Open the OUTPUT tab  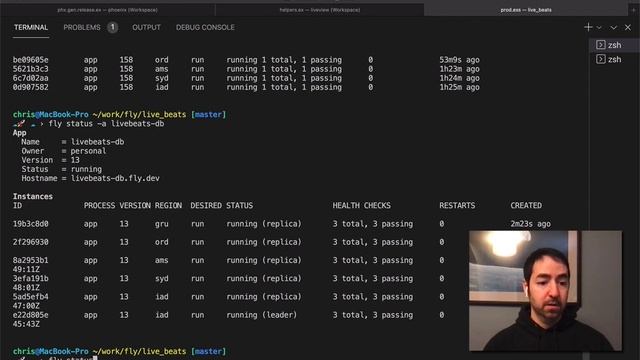point(146,27)
